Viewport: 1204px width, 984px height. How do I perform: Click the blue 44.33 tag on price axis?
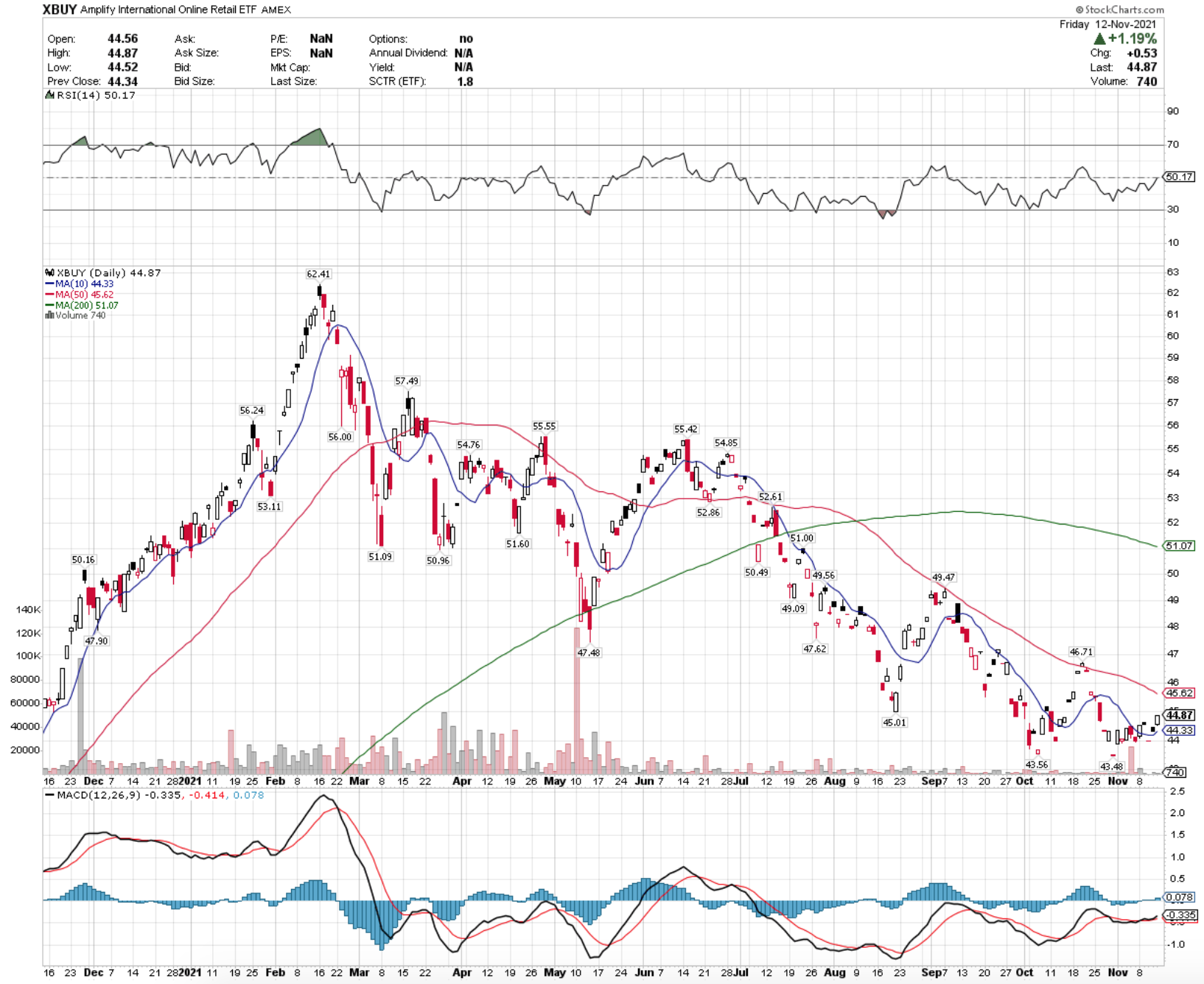[x=1179, y=731]
